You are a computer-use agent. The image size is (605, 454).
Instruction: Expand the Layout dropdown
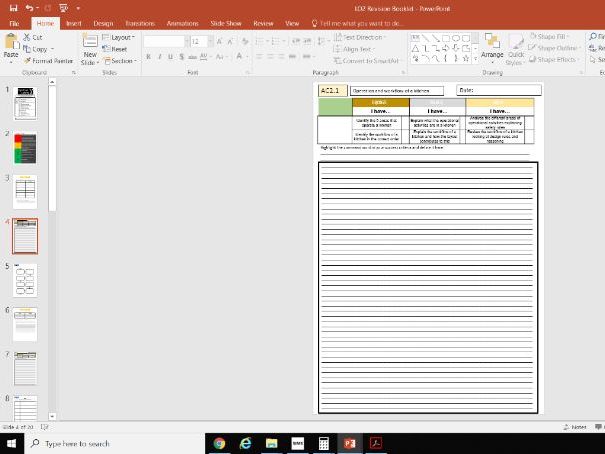pyautogui.click(x=122, y=37)
